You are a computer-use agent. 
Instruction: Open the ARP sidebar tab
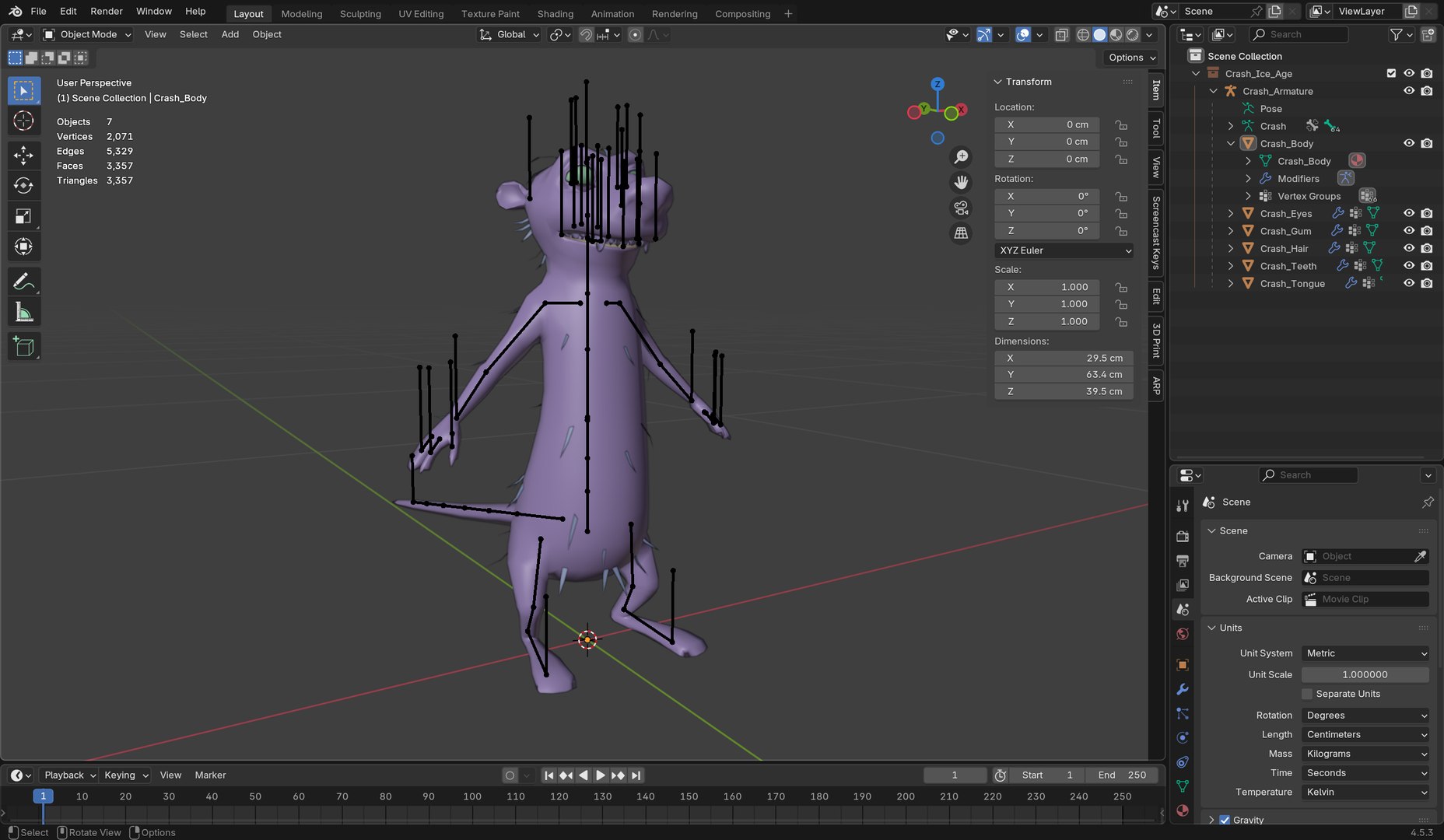[x=1156, y=386]
